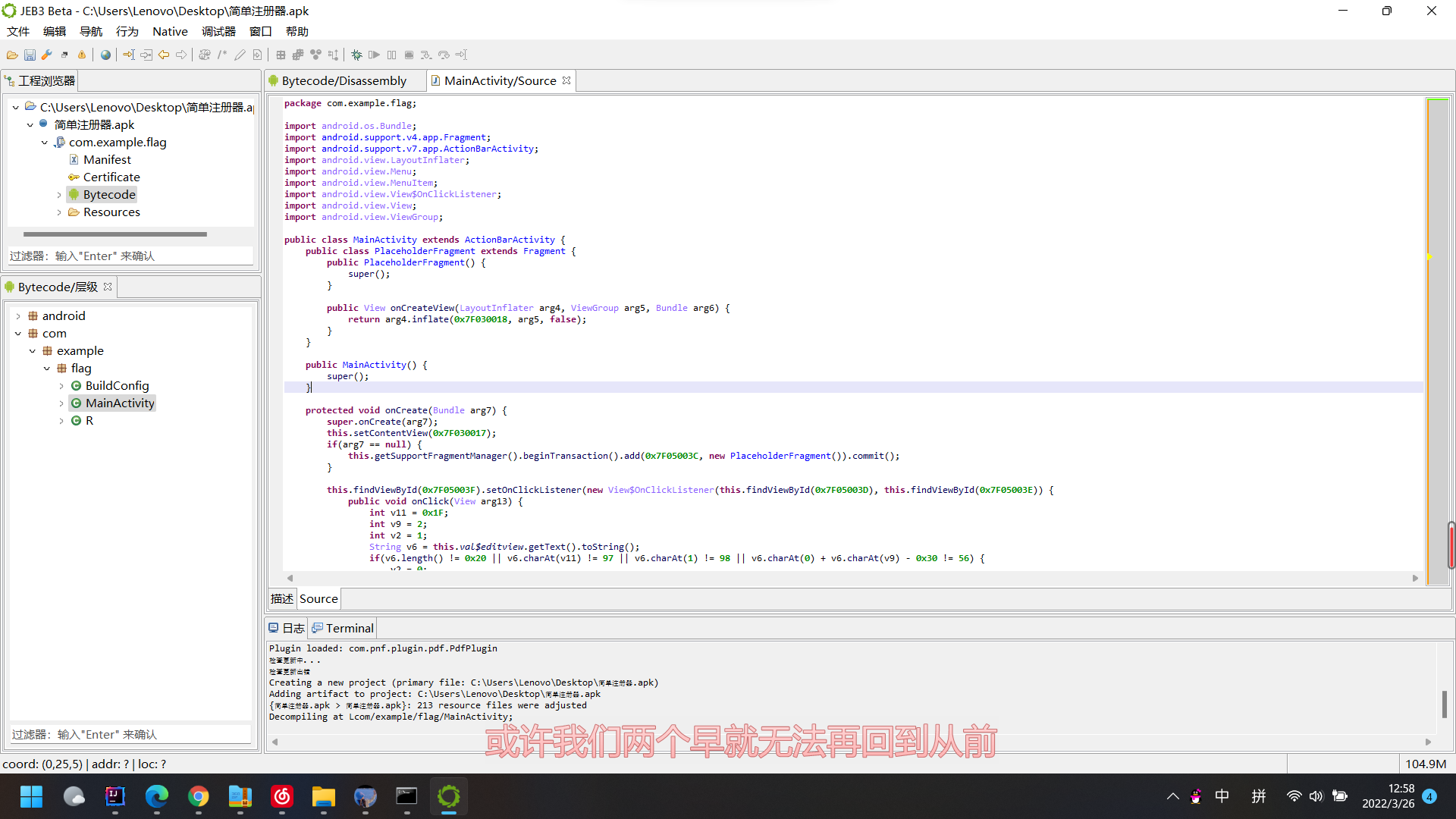Expand the android package in hierarchy

point(18,316)
